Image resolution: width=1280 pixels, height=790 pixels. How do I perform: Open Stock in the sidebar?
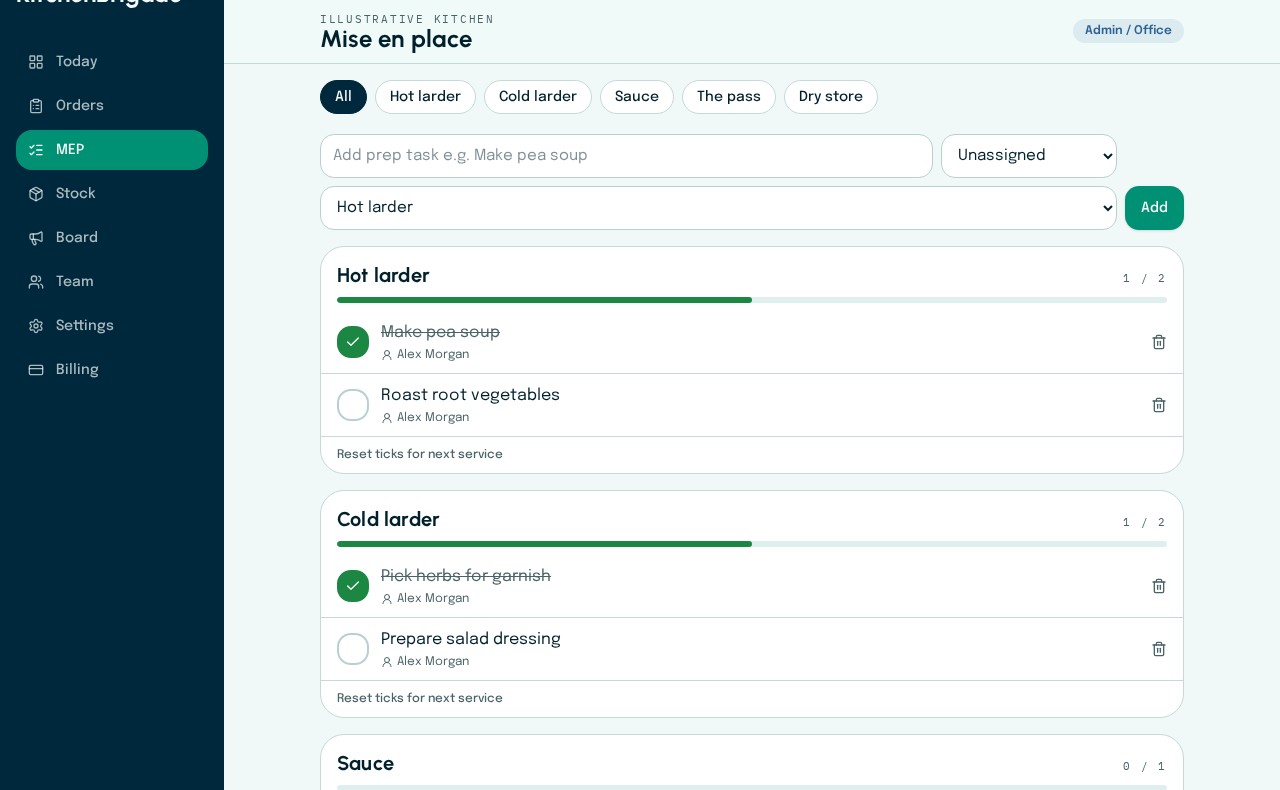point(112,194)
